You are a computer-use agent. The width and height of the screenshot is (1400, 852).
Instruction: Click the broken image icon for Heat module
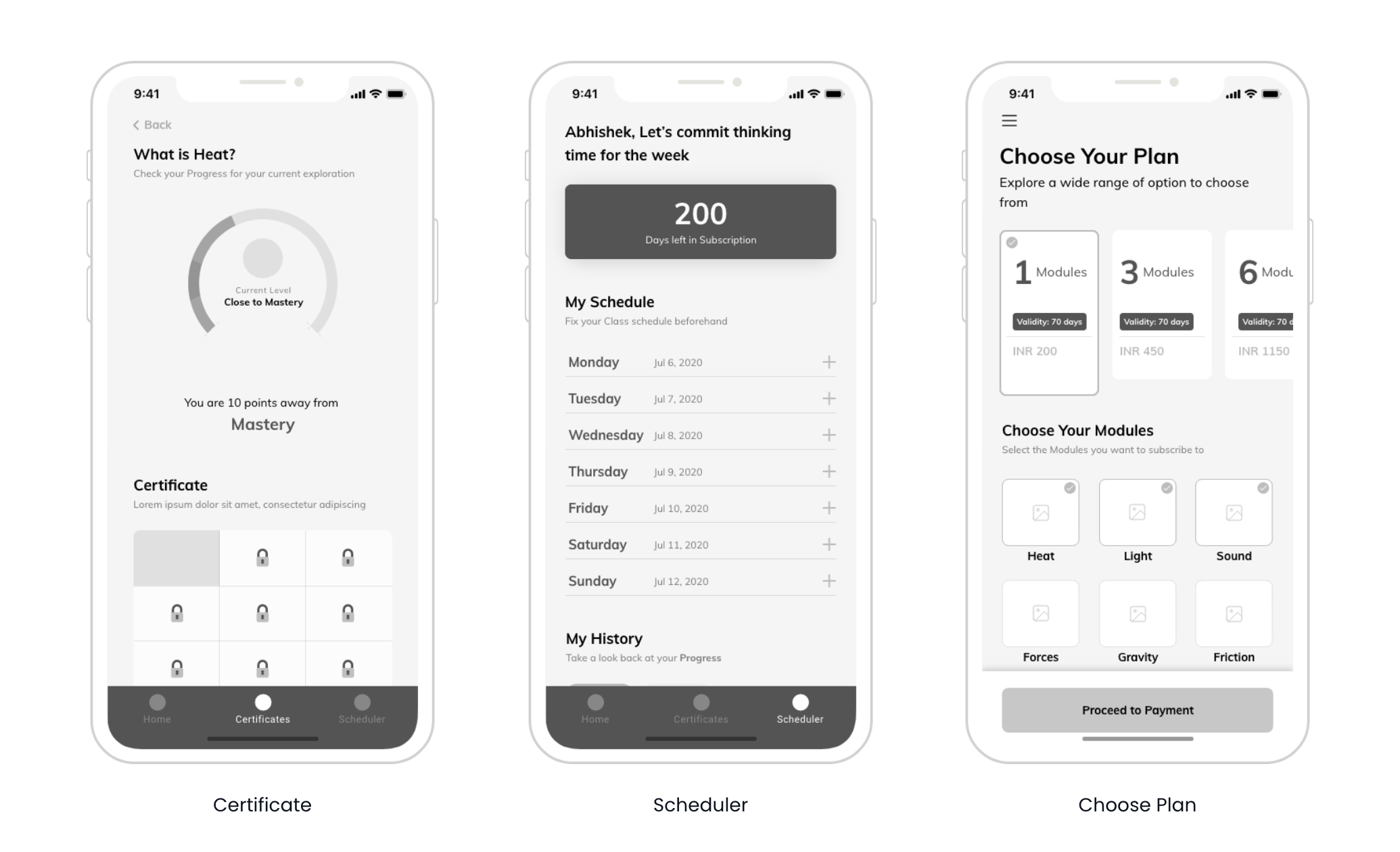[1041, 515]
